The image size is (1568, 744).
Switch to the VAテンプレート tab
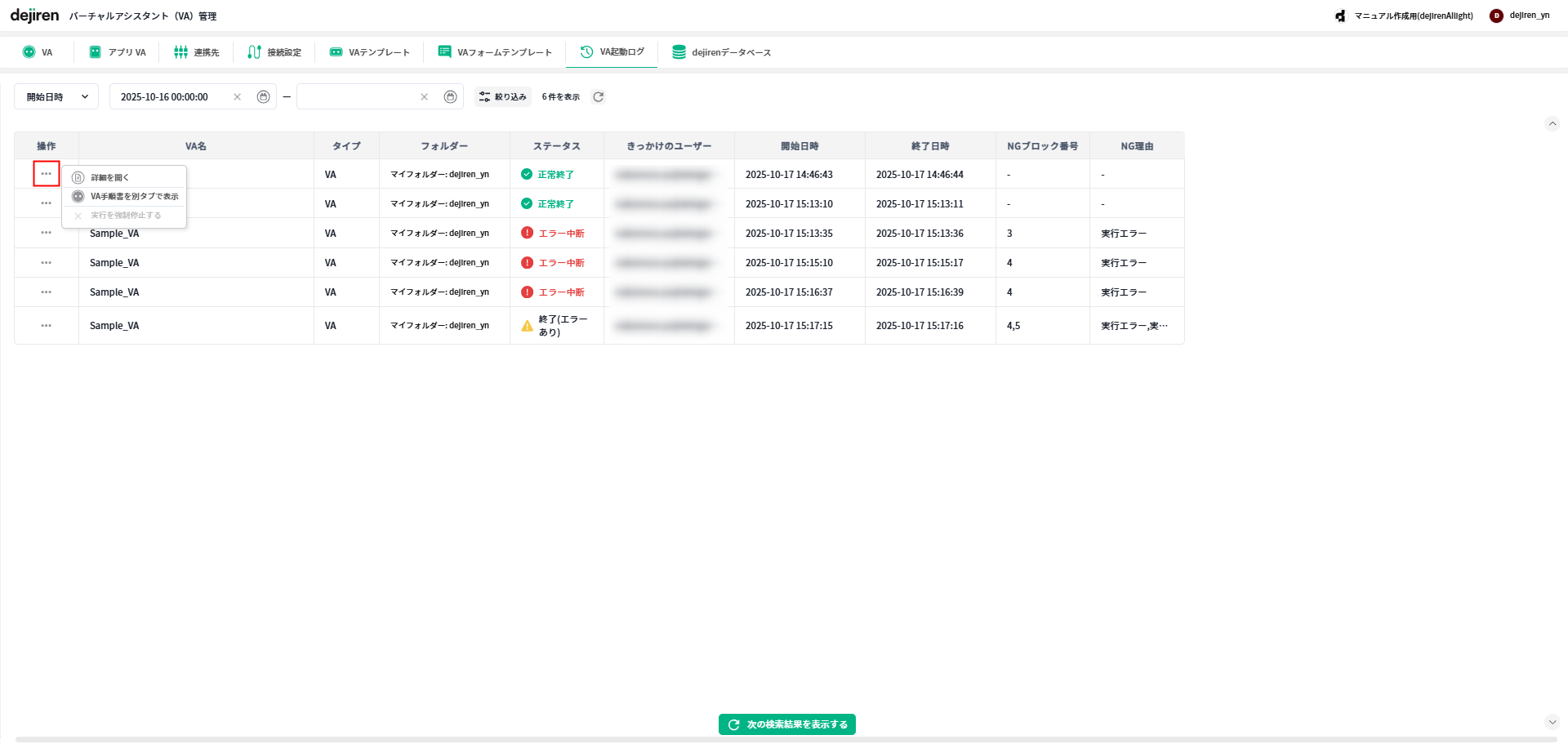coord(370,52)
